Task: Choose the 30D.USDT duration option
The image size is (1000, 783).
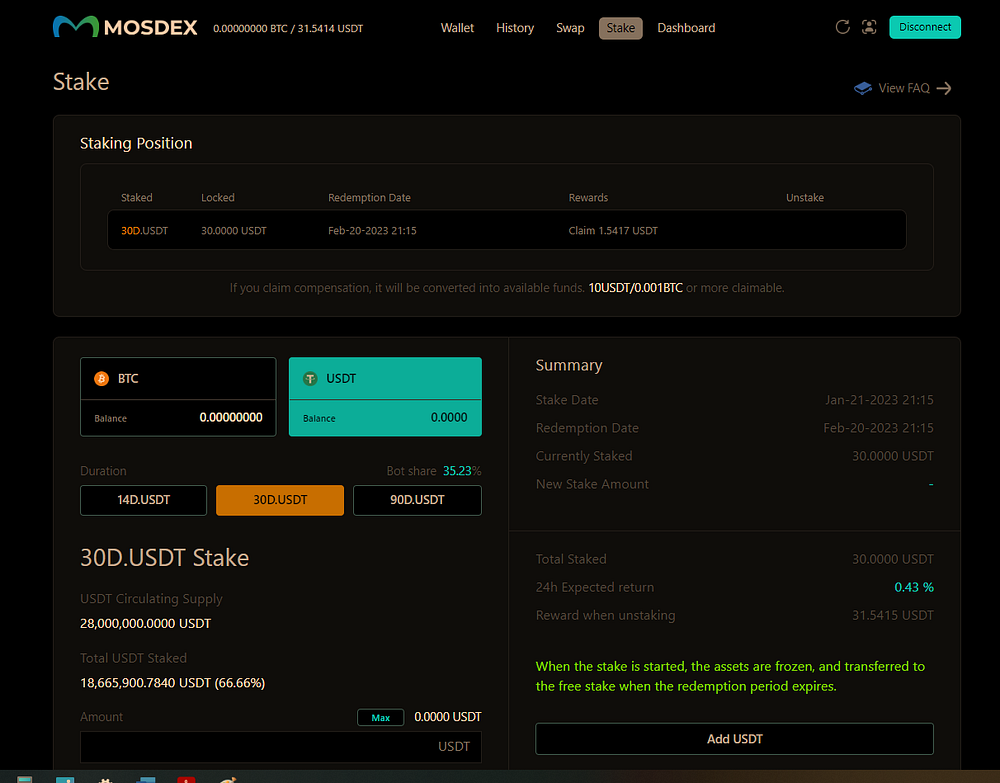Action: (280, 500)
